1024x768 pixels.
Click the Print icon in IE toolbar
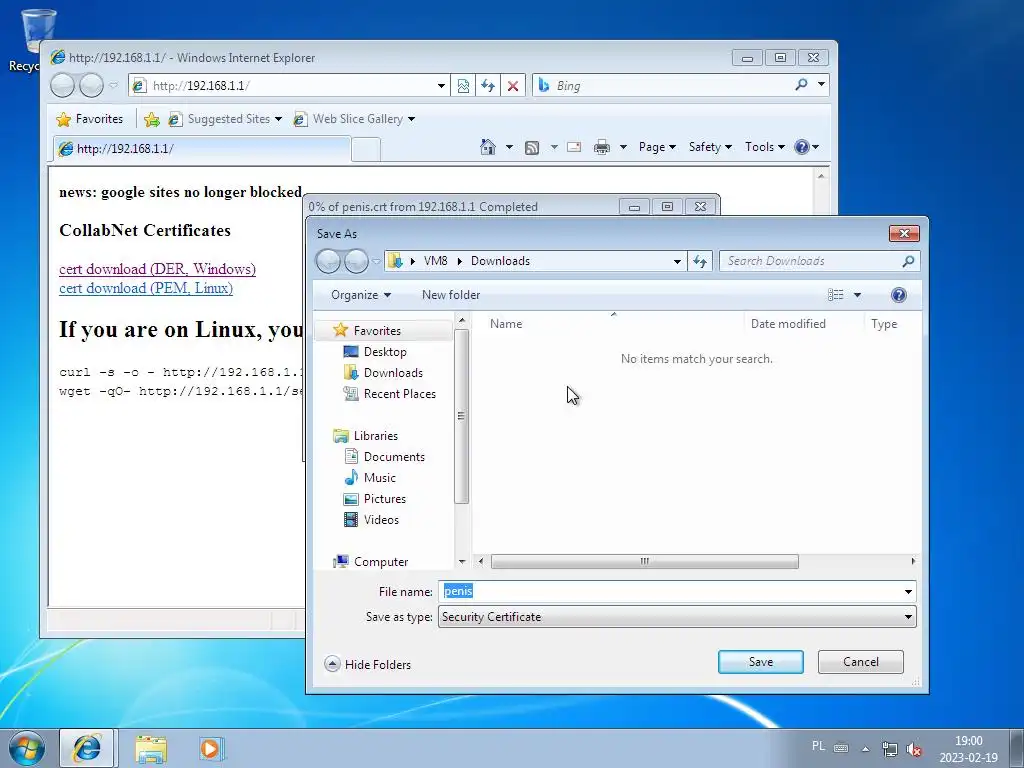coord(601,147)
